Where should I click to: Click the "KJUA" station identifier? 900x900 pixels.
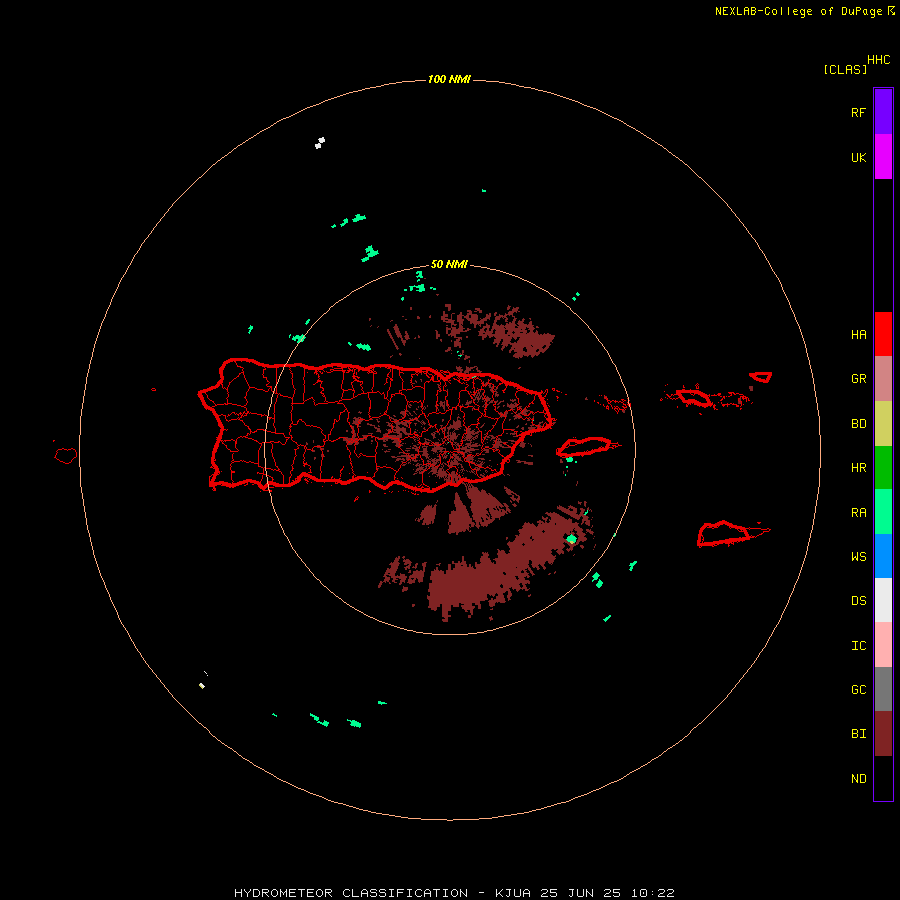pyautogui.click(x=513, y=893)
